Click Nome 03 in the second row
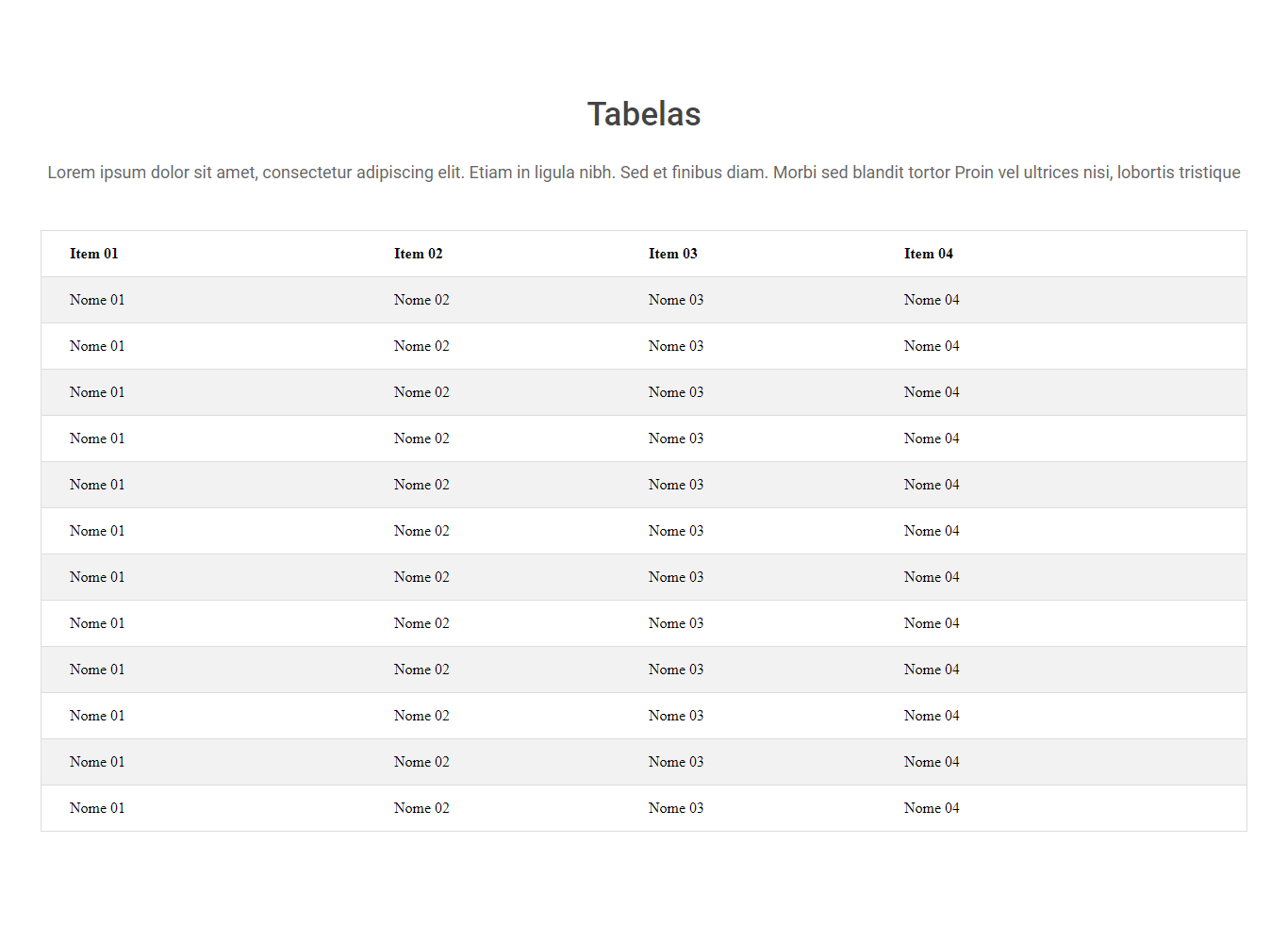This screenshot has width=1288, height=926. [676, 346]
